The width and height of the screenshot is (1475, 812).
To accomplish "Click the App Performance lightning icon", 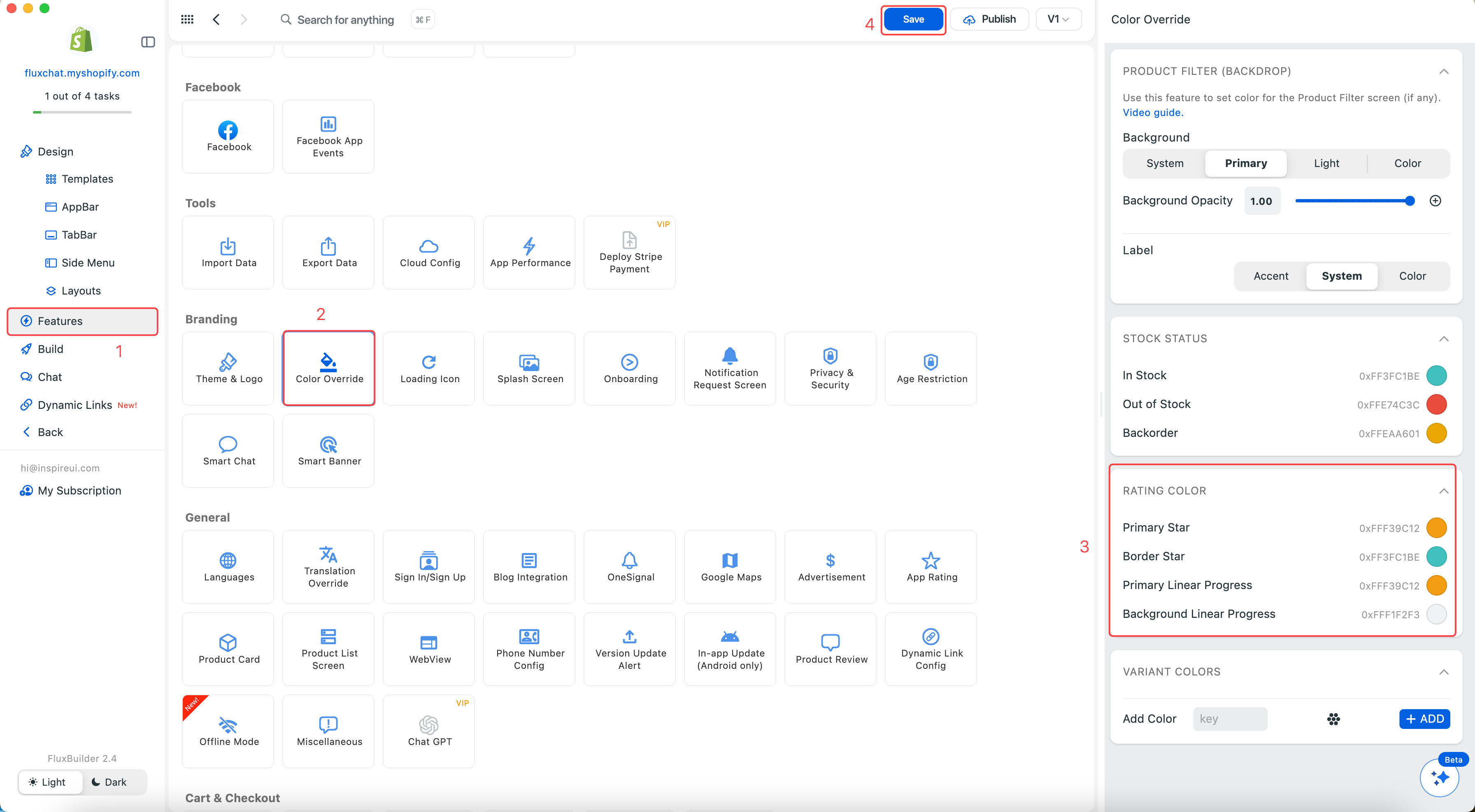I will [529, 246].
